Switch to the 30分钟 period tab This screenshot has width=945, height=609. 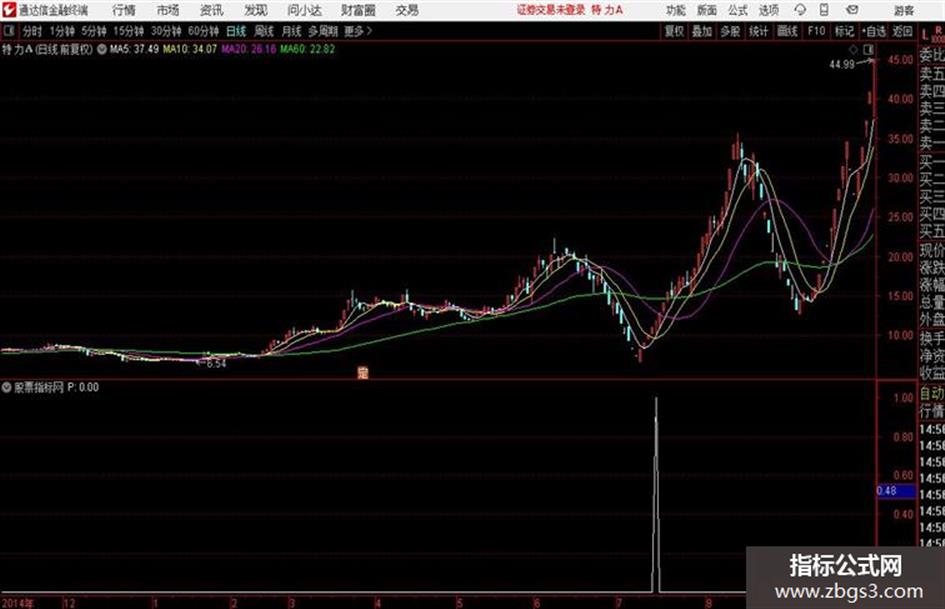tap(166, 31)
